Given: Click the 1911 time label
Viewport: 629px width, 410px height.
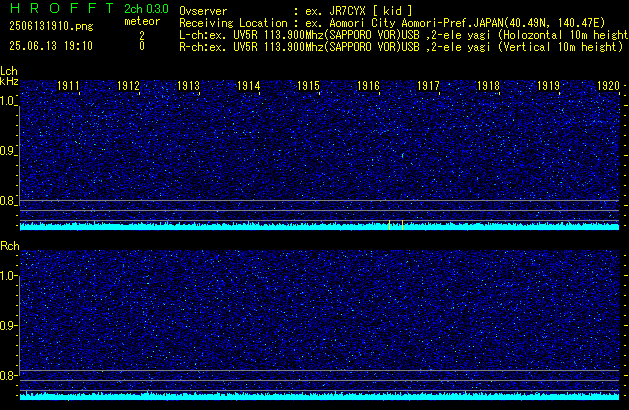Looking at the screenshot, I should [68, 86].
